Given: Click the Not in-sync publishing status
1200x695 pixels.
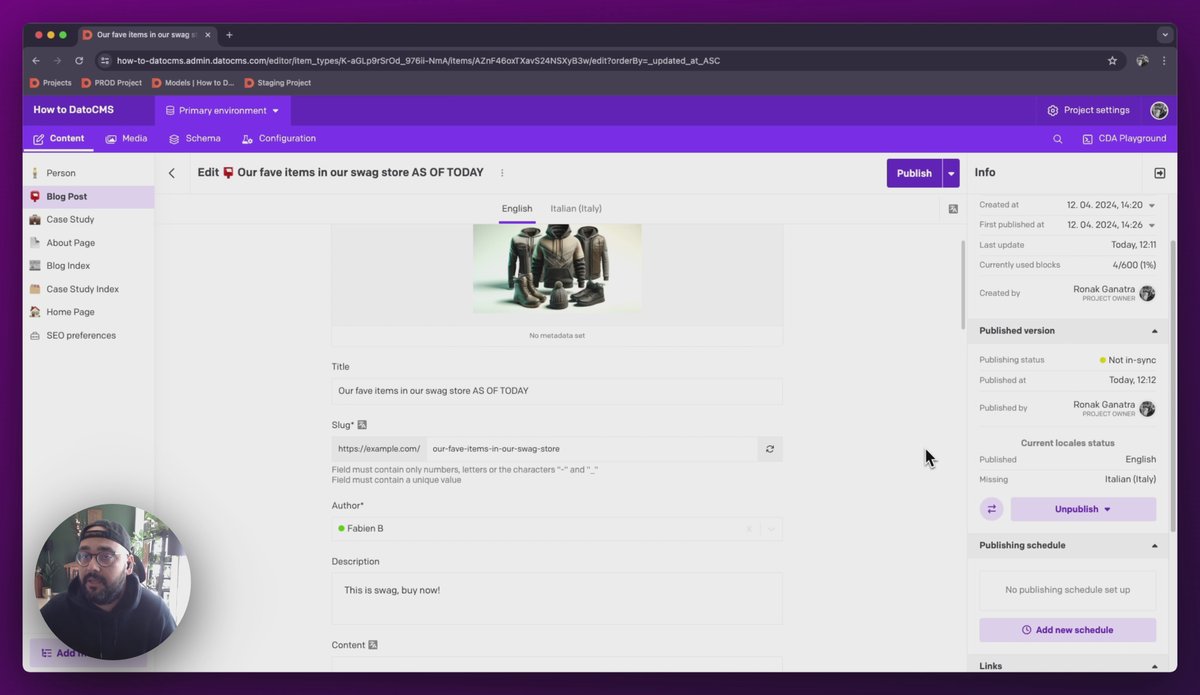Looking at the screenshot, I should click(x=1128, y=360).
